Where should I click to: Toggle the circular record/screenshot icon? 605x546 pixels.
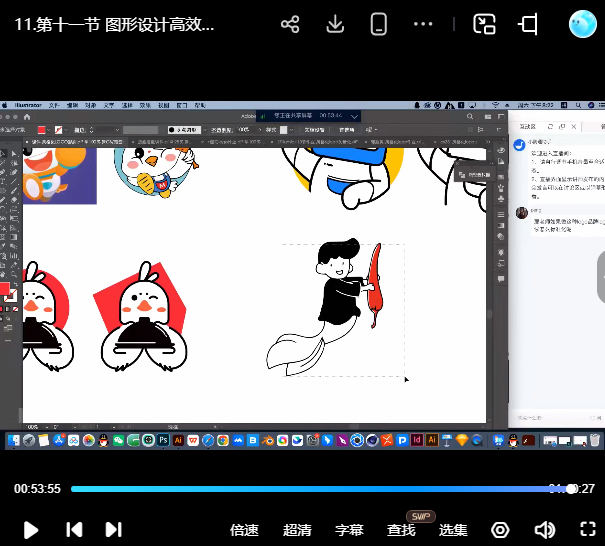(500, 530)
